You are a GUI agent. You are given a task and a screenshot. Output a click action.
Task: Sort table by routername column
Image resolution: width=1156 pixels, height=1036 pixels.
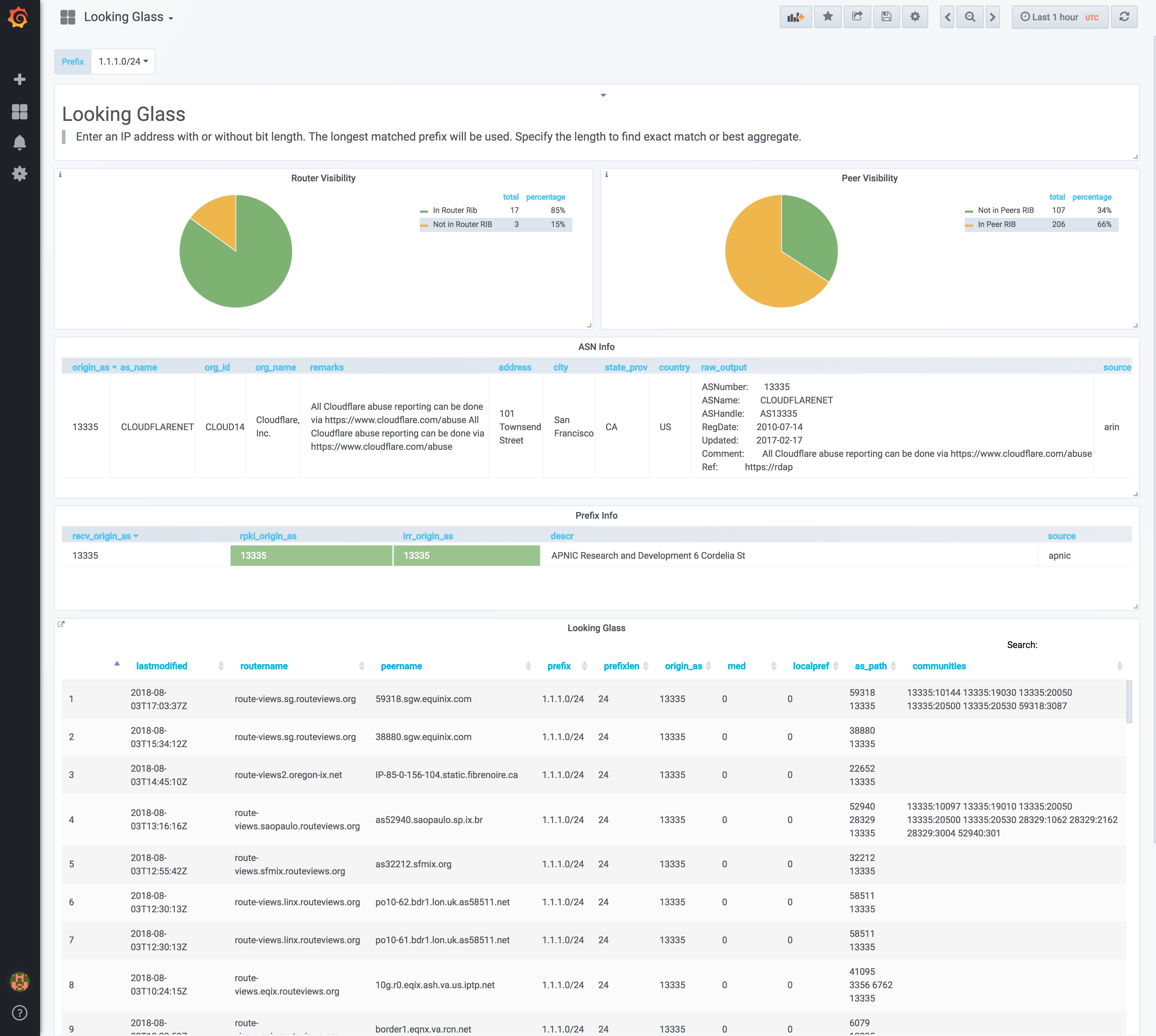click(264, 666)
